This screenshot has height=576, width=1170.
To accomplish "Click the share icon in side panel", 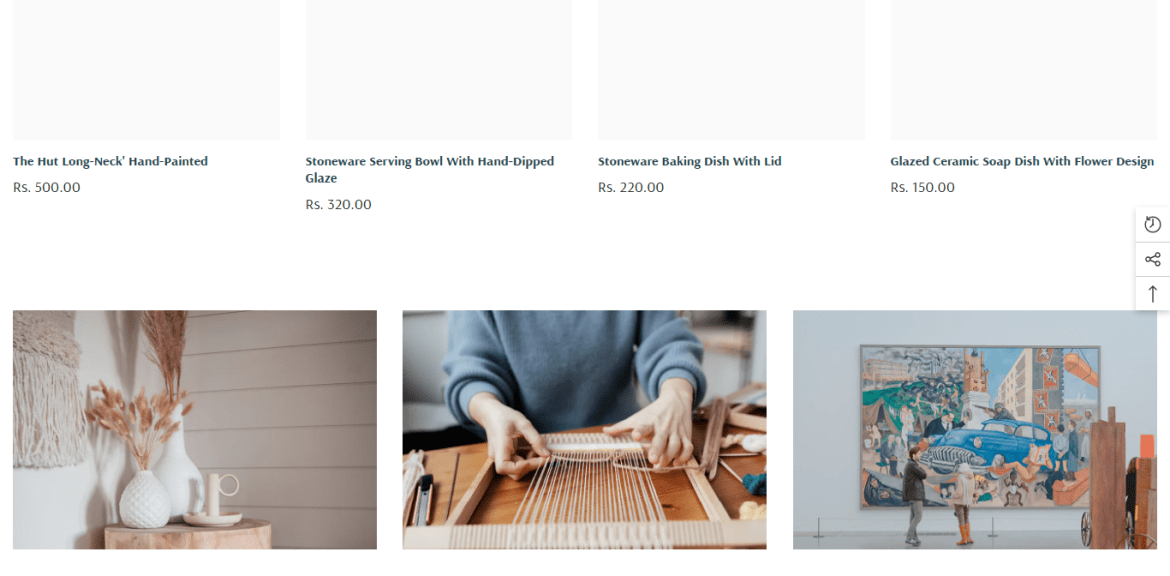I will [x=1152, y=260].
